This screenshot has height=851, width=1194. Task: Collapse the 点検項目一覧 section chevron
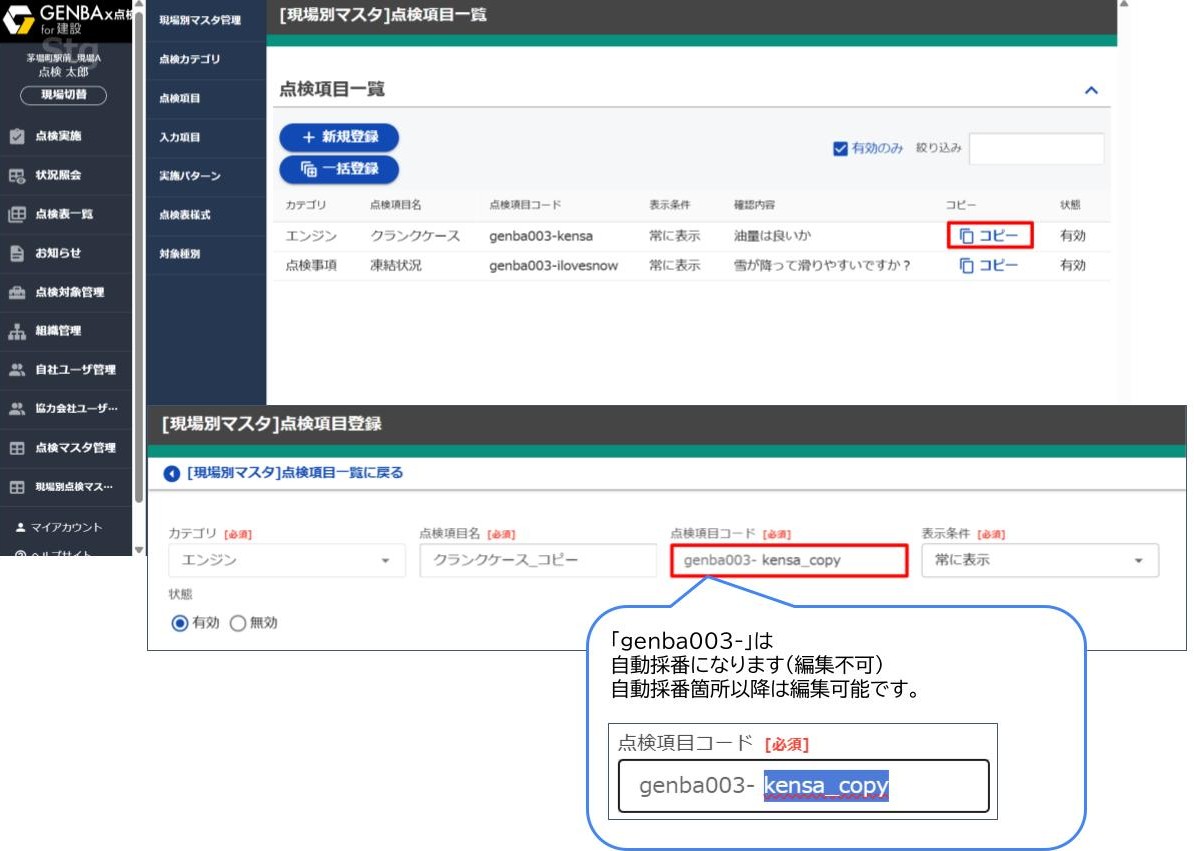coord(1091,90)
